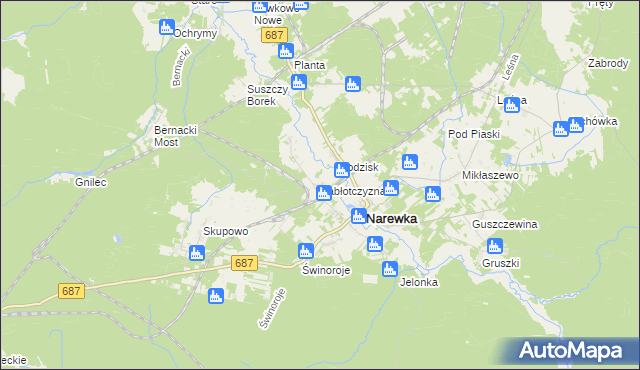The height and width of the screenshot is (370, 640).
Task: Select the Suszczy Borek label
Action: tap(267, 95)
